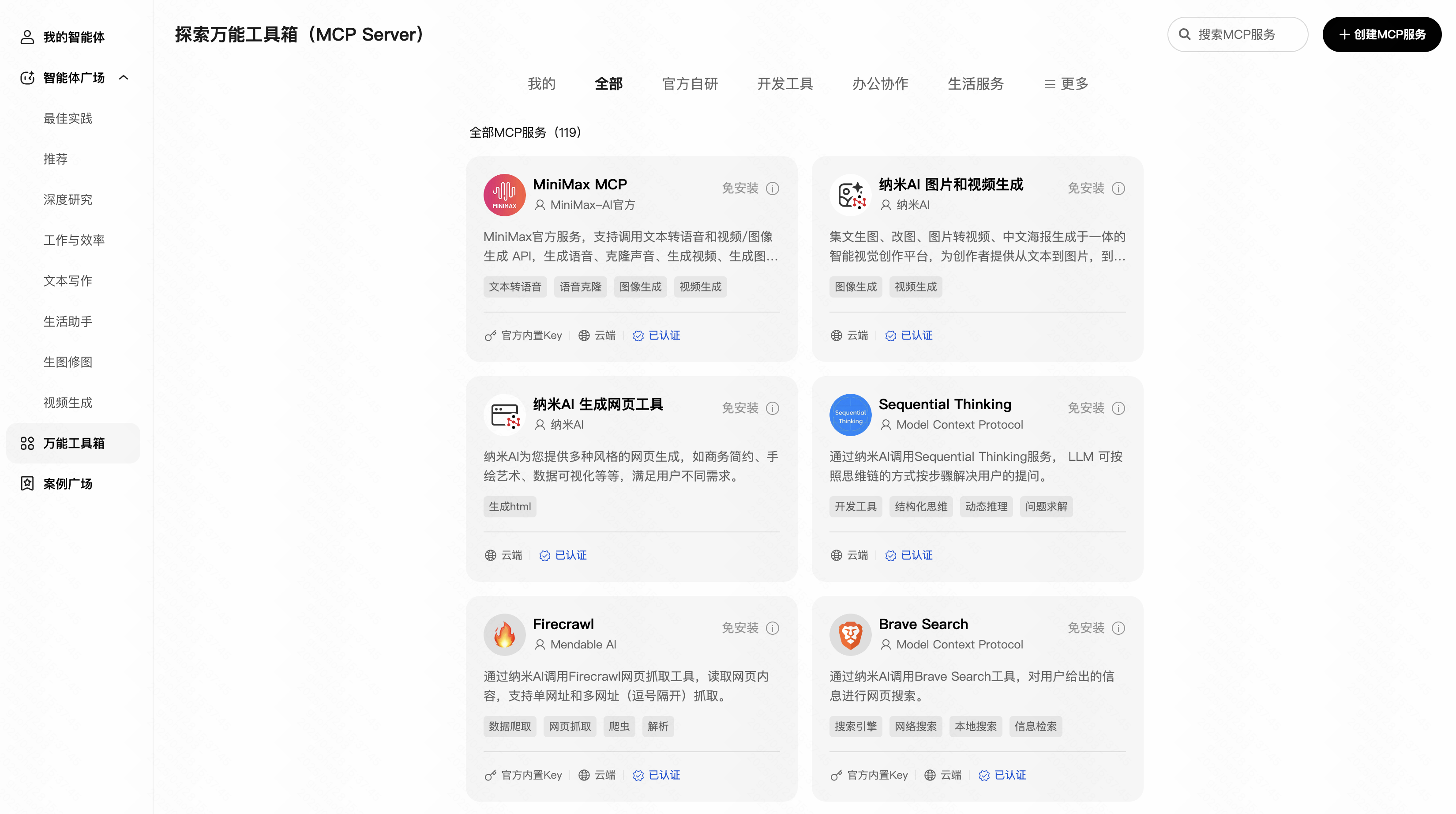
Task: Focus the 搜索MCP服务 search field
Action: [1238, 34]
